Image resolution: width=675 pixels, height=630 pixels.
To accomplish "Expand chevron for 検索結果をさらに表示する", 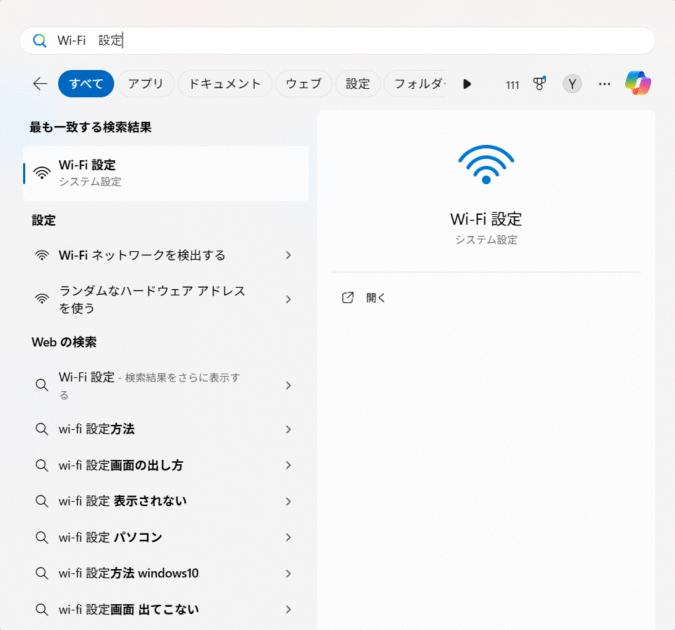I will pos(288,385).
